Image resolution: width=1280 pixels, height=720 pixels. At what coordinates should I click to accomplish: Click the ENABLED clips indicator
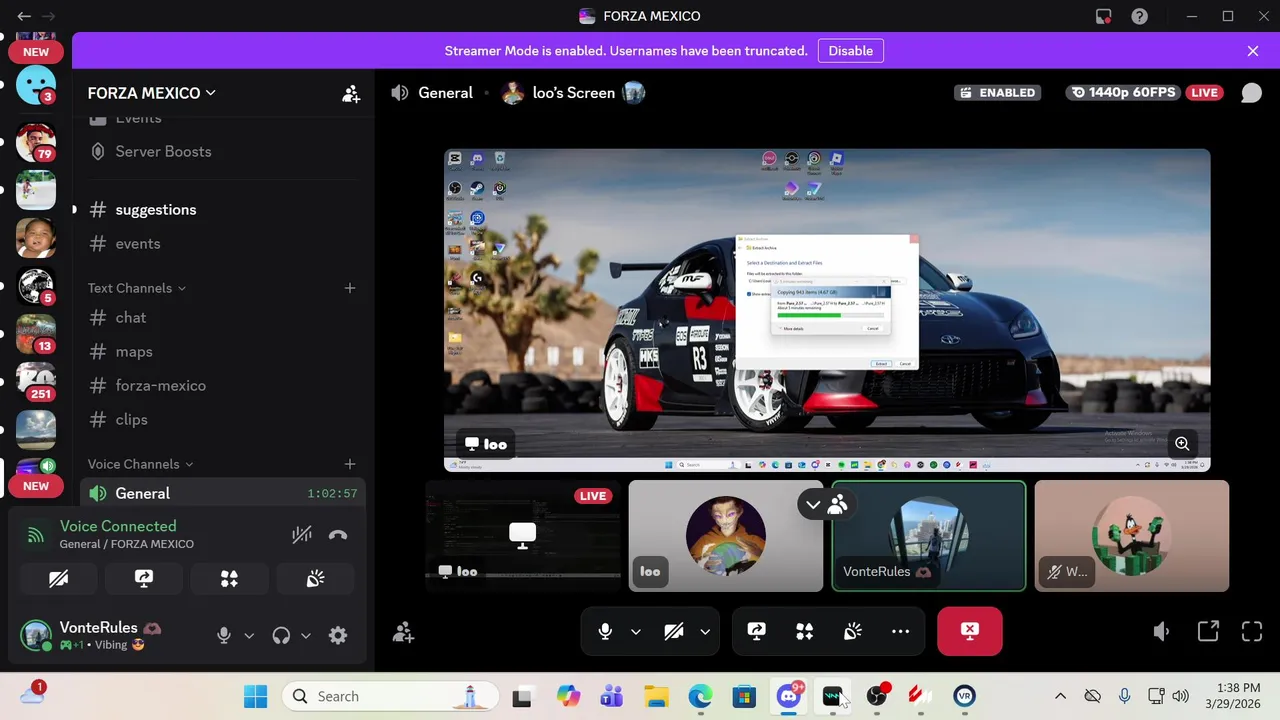997,92
